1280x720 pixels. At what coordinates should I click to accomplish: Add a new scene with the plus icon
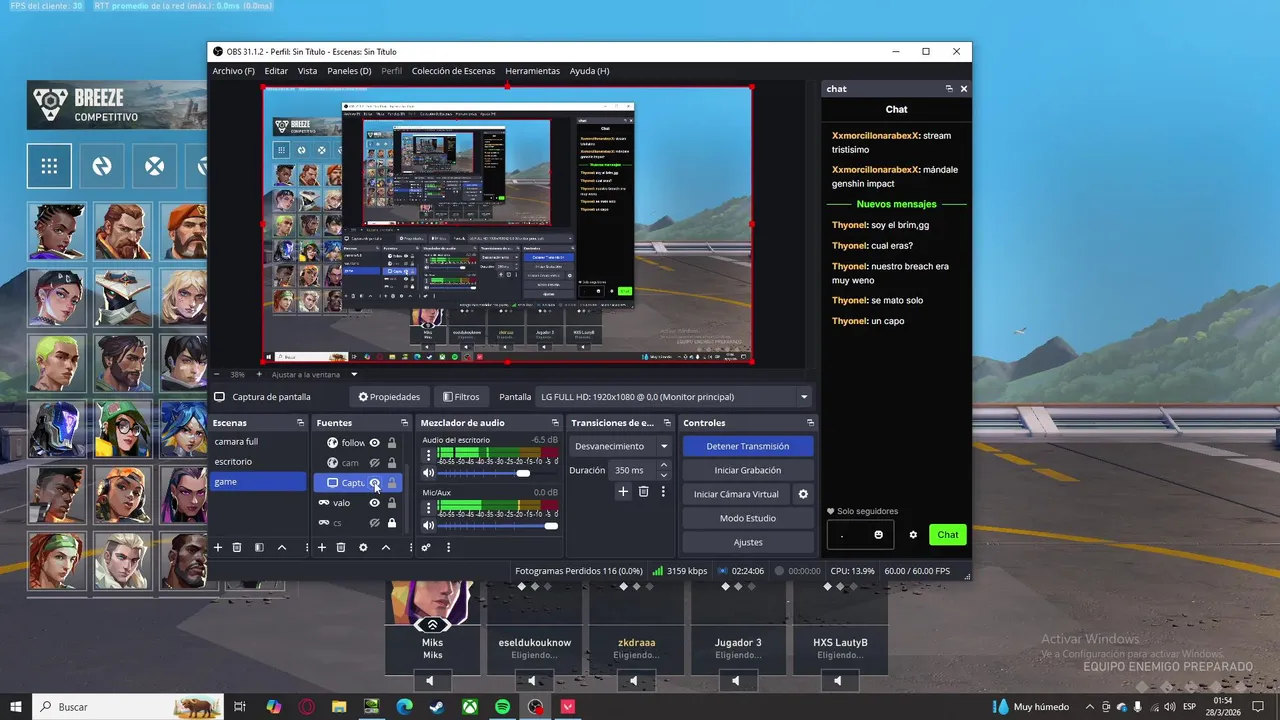point(217,547)
